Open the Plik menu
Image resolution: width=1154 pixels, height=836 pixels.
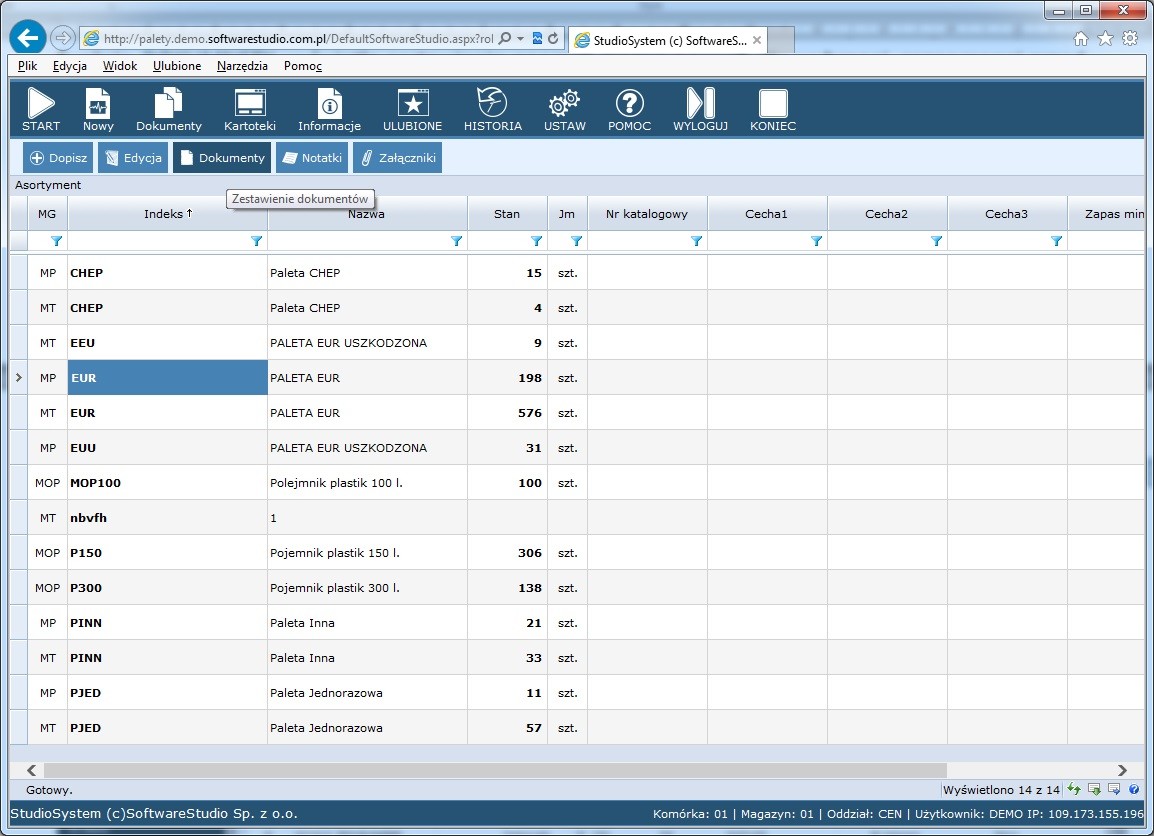tap(27, 65)
